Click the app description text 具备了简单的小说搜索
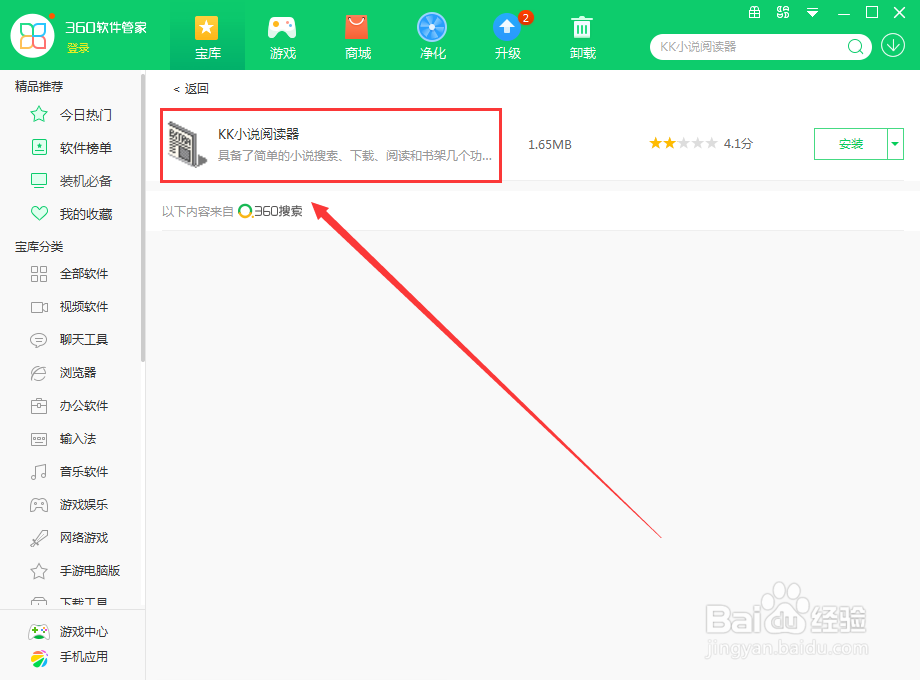 click(354, 156)
